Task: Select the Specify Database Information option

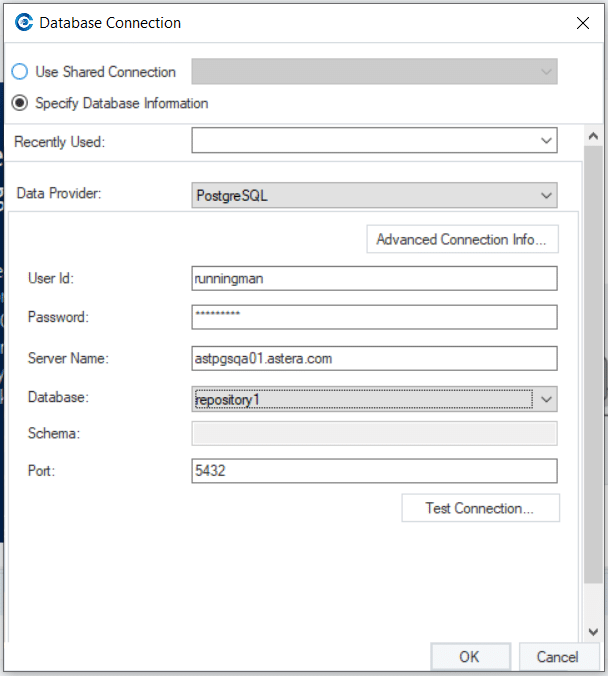Action: click(x=20, y=103)
